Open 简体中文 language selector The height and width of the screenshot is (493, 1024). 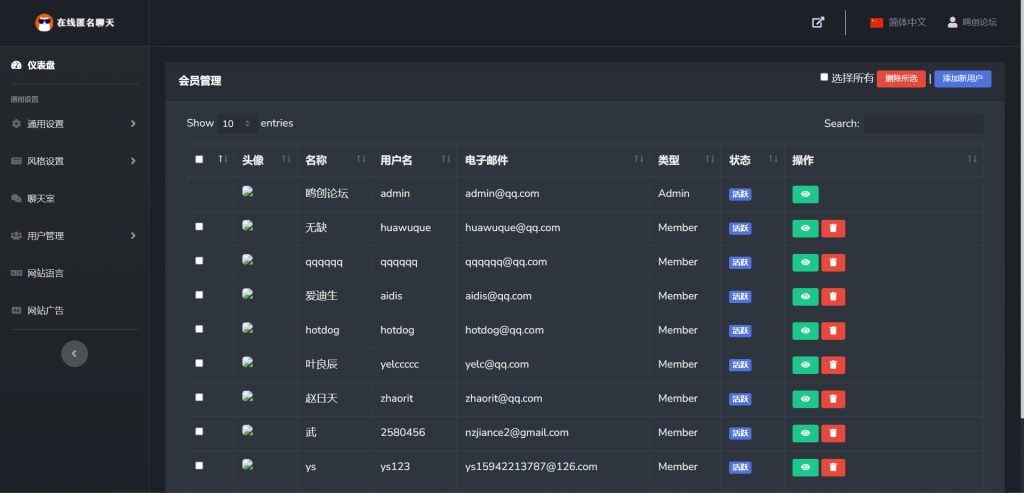(898, 22)
